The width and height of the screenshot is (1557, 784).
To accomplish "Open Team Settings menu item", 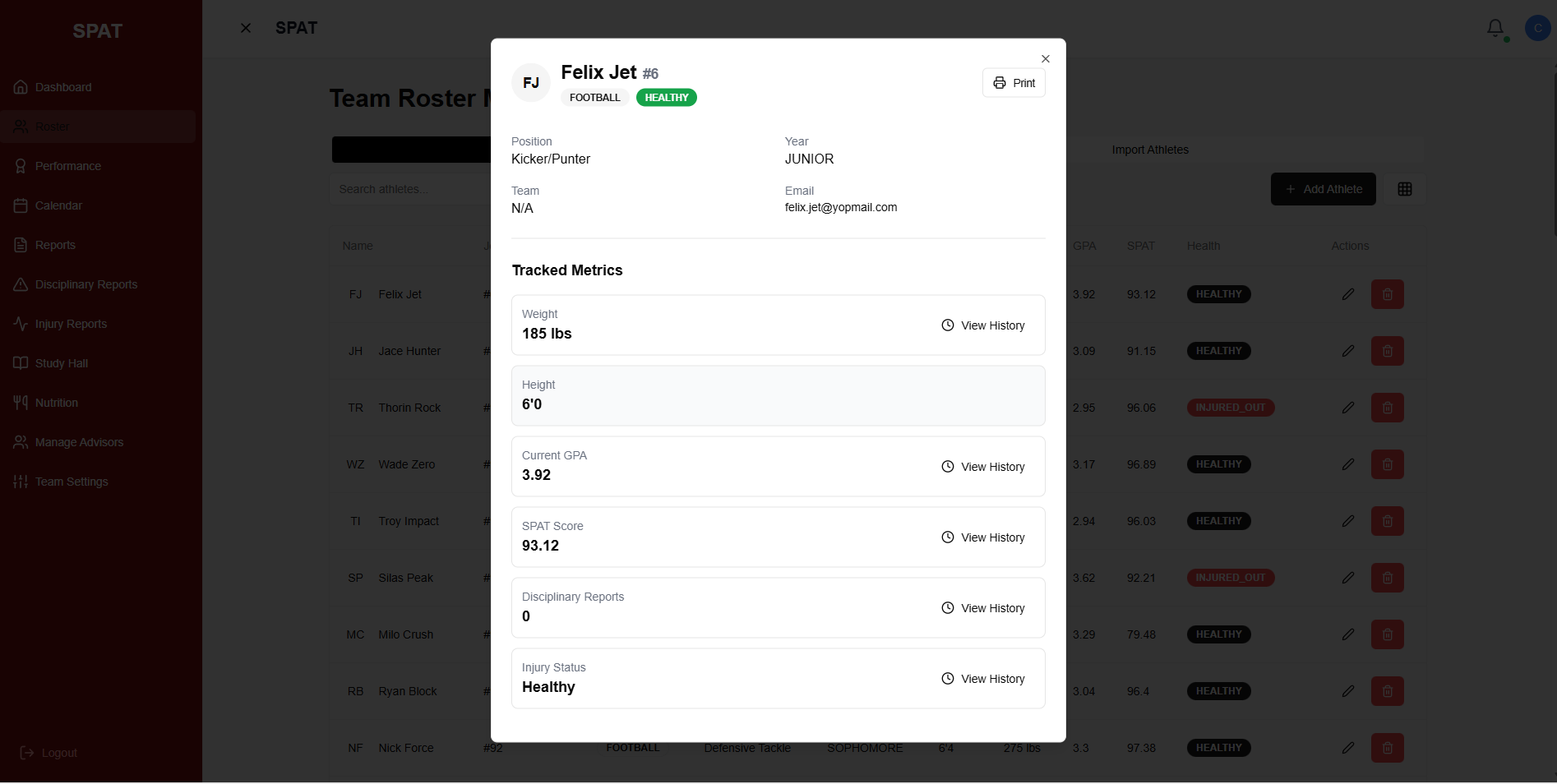I will click(72, 482).
